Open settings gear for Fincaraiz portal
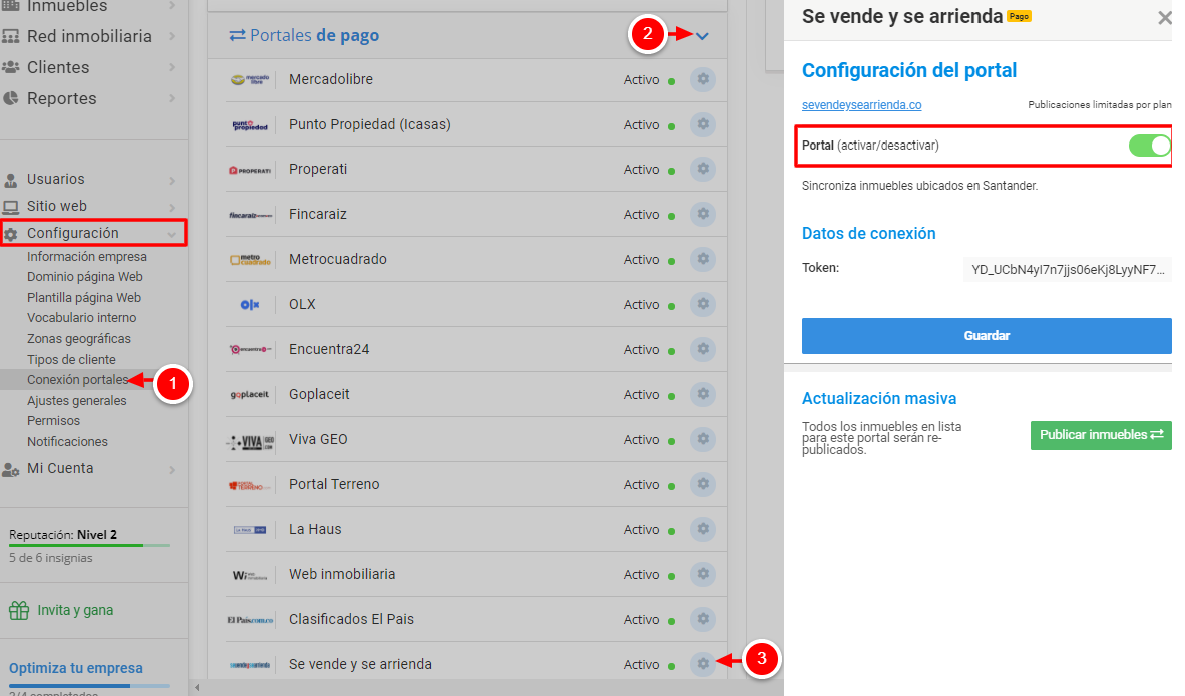The height and width of the screenshot is (696, 1185). click(x=703, y=214)
